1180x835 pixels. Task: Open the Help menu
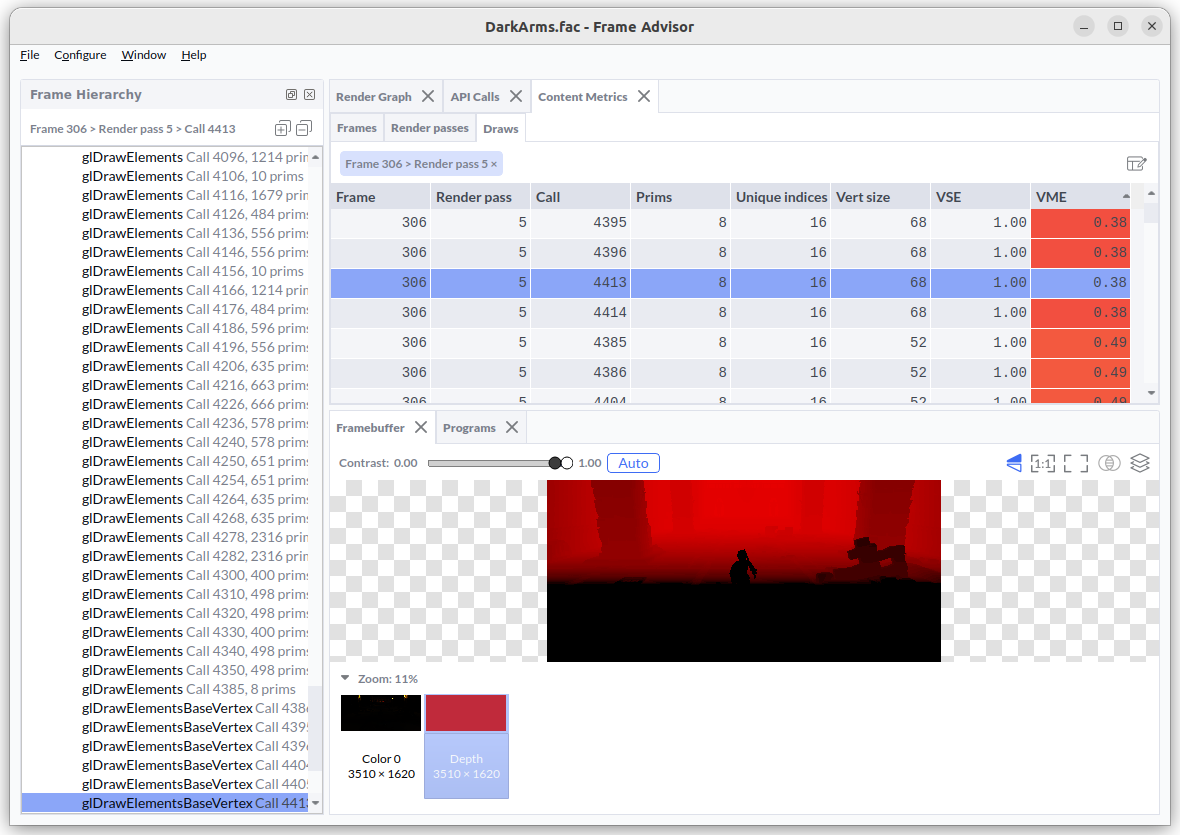click(193, 55)
